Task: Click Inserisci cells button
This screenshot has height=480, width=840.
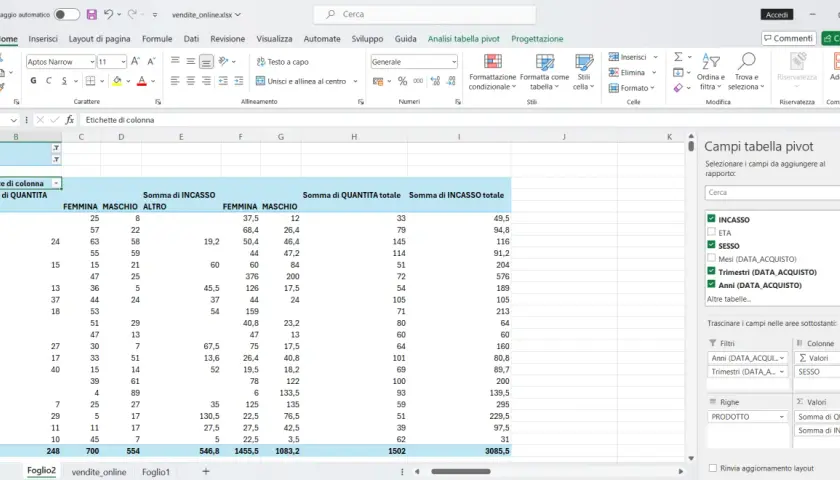Action: coord(628,57)
